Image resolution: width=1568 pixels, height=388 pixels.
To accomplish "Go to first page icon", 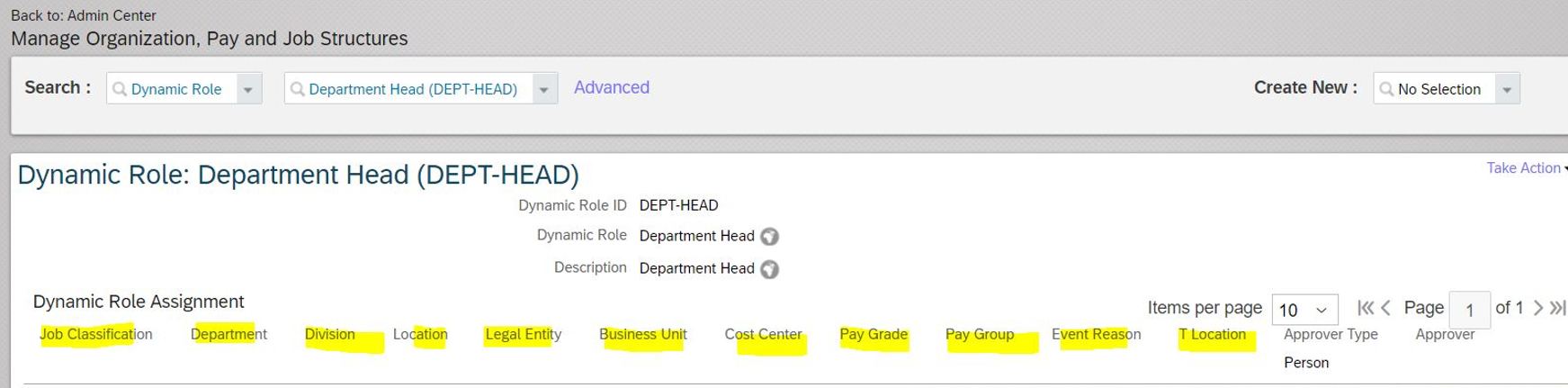I will point(1365,308).
